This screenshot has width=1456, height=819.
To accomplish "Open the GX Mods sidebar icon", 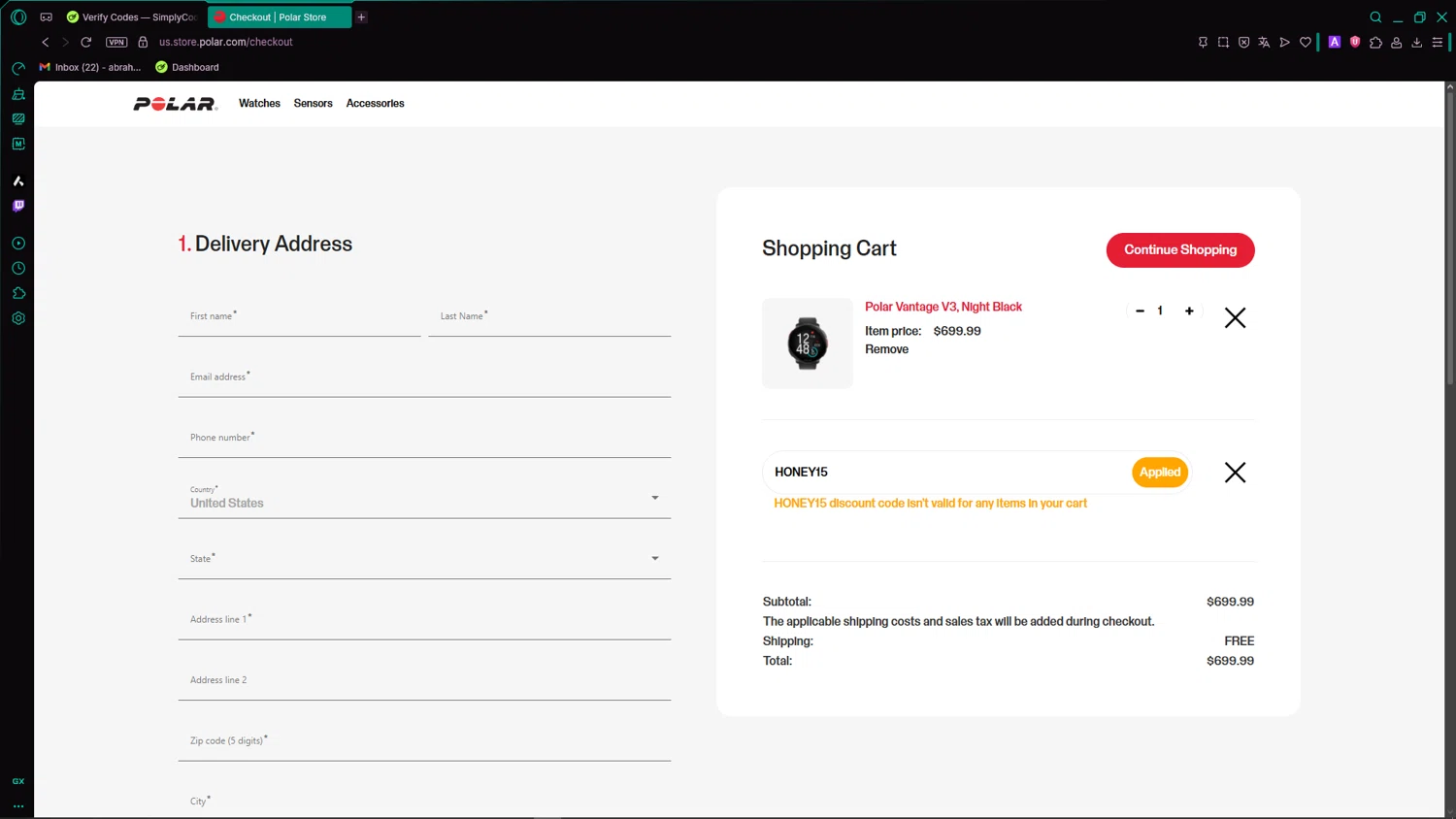I will 18,118.
